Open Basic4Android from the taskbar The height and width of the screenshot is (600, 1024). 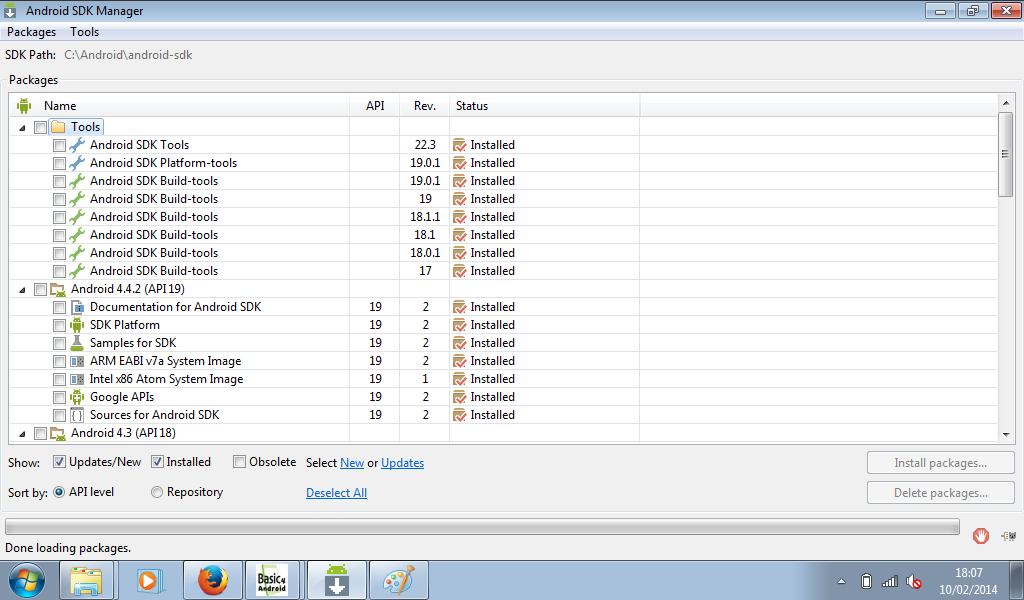click(x=272, y=580)
